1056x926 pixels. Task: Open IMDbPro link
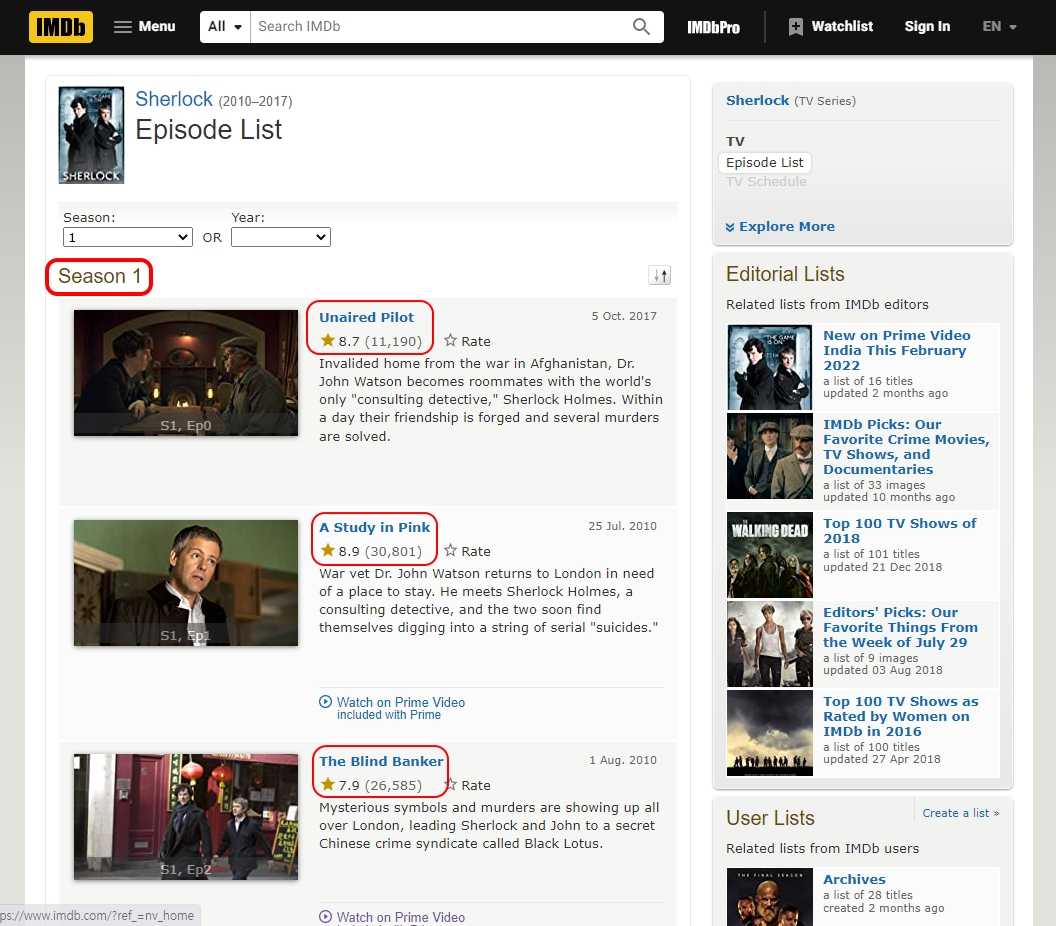click(713, 28)
